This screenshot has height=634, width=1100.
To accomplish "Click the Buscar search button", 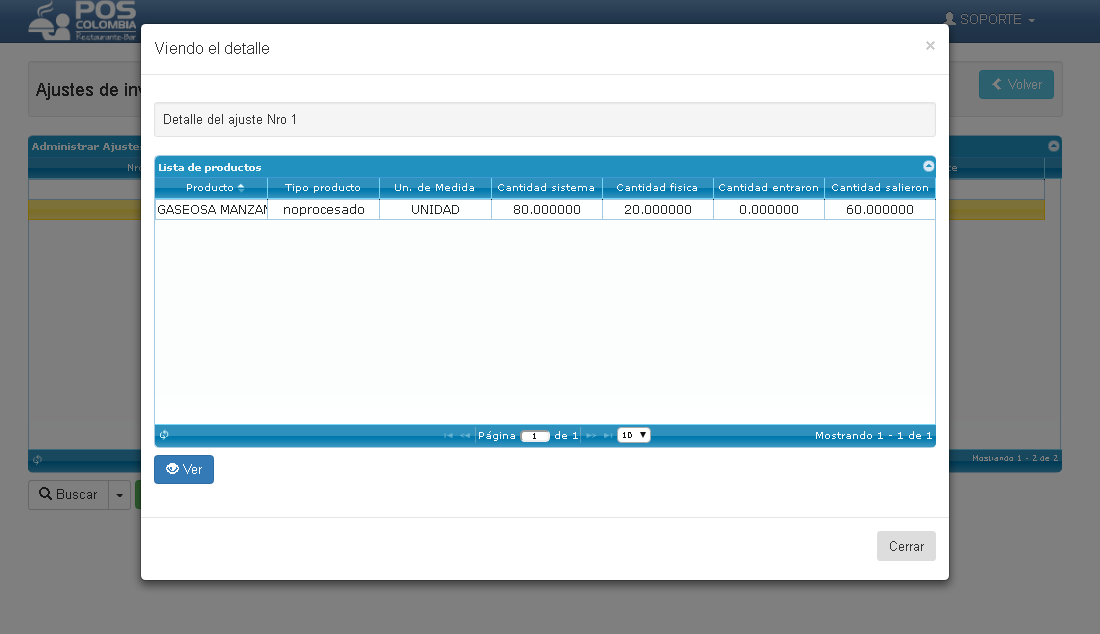I will pyautogui.click(x=69, y=494).
